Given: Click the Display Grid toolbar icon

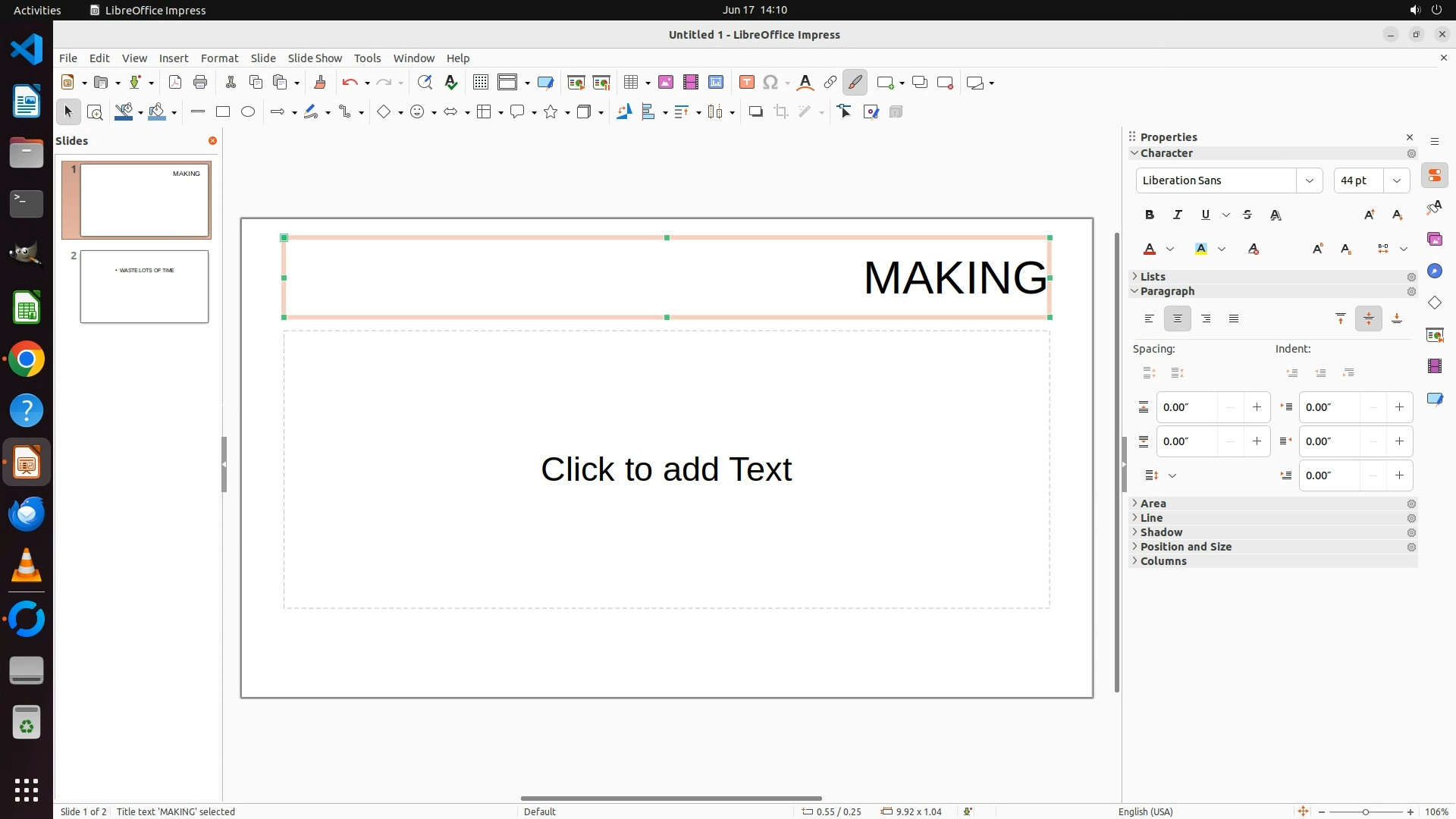Looking at the screenshot, I should coord(481,83).
